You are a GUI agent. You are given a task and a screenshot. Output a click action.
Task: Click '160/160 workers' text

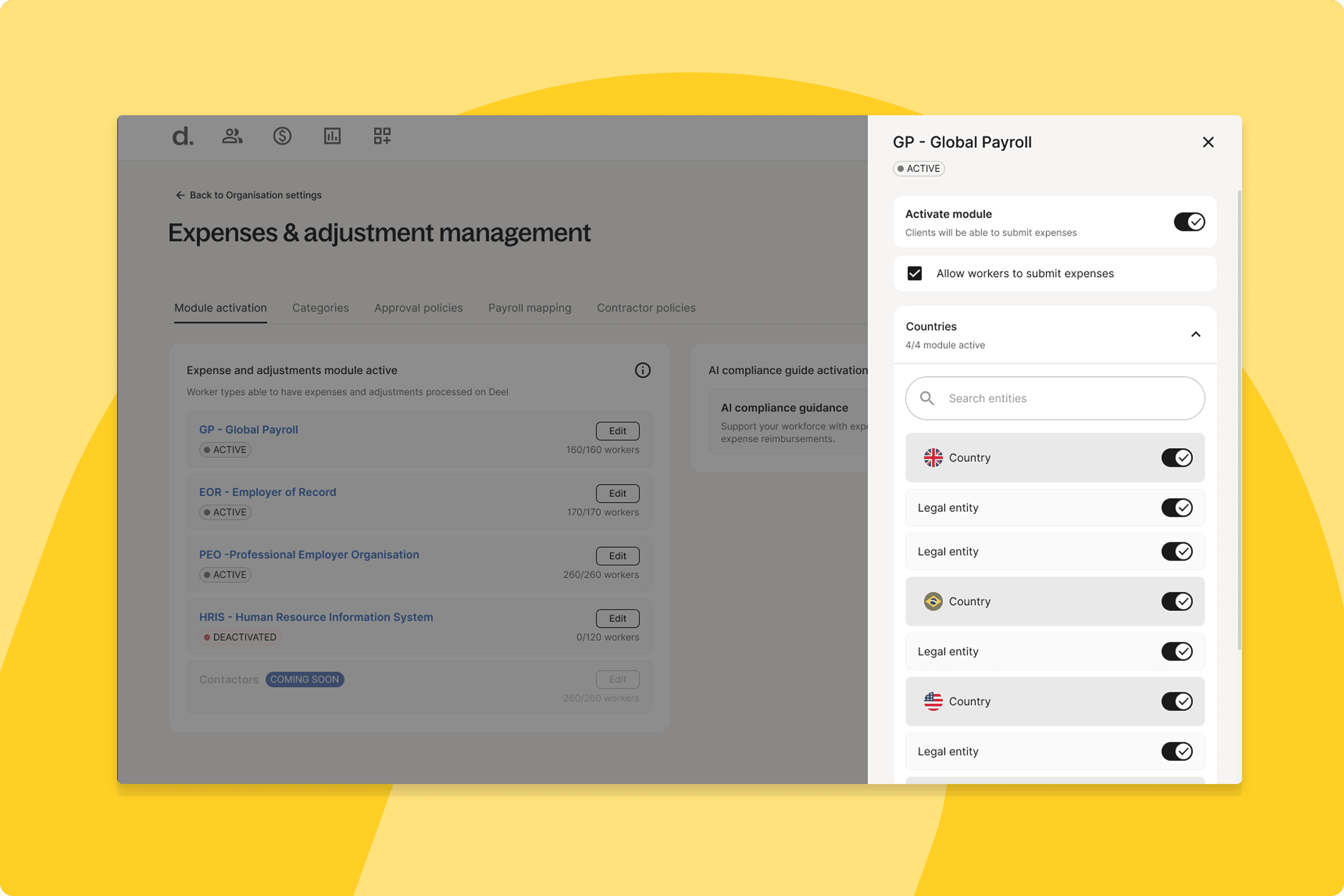(603, 450)
